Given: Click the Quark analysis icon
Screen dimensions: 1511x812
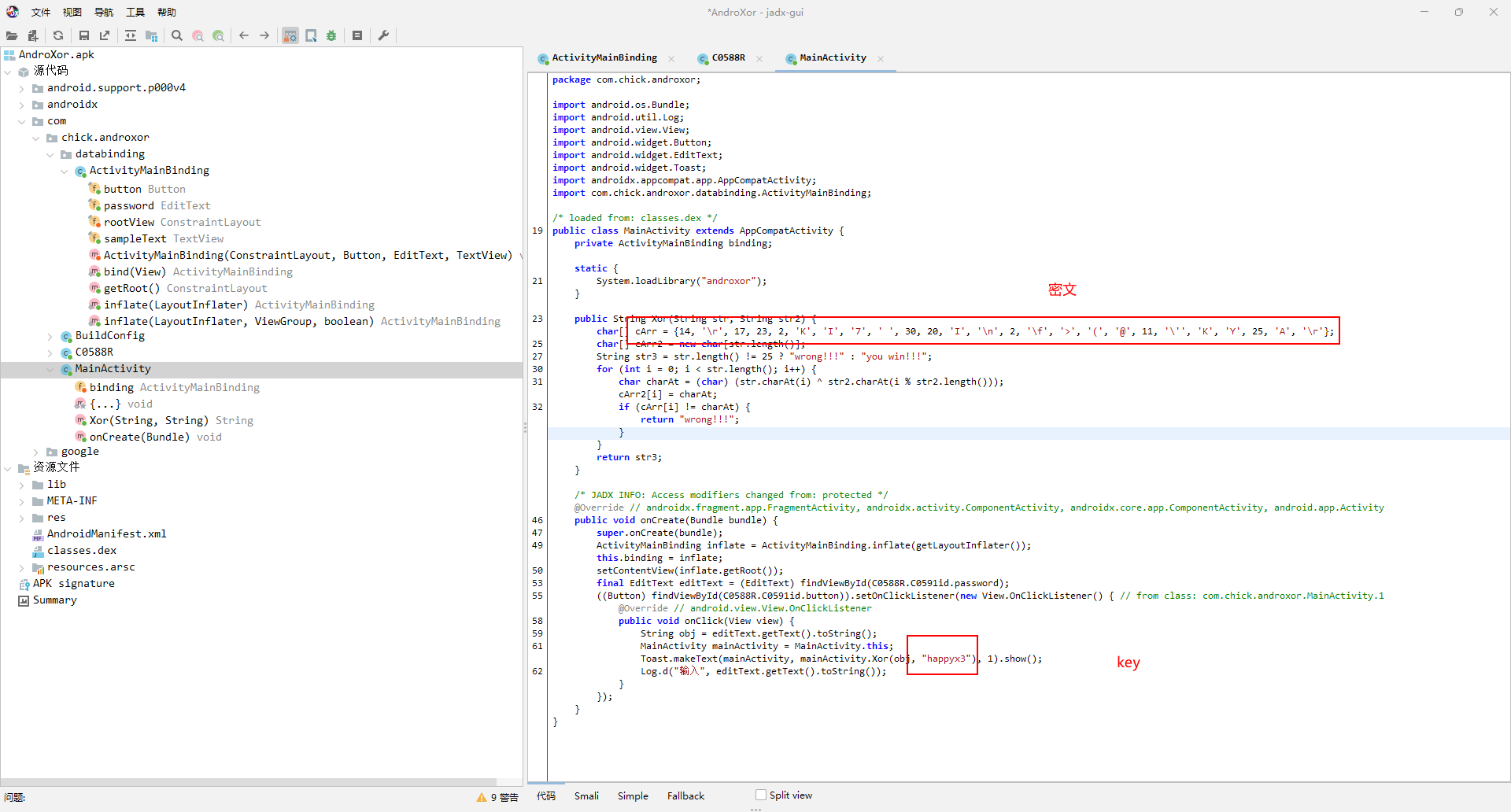Looking at the screenshot, I should (x=311, y=35).
